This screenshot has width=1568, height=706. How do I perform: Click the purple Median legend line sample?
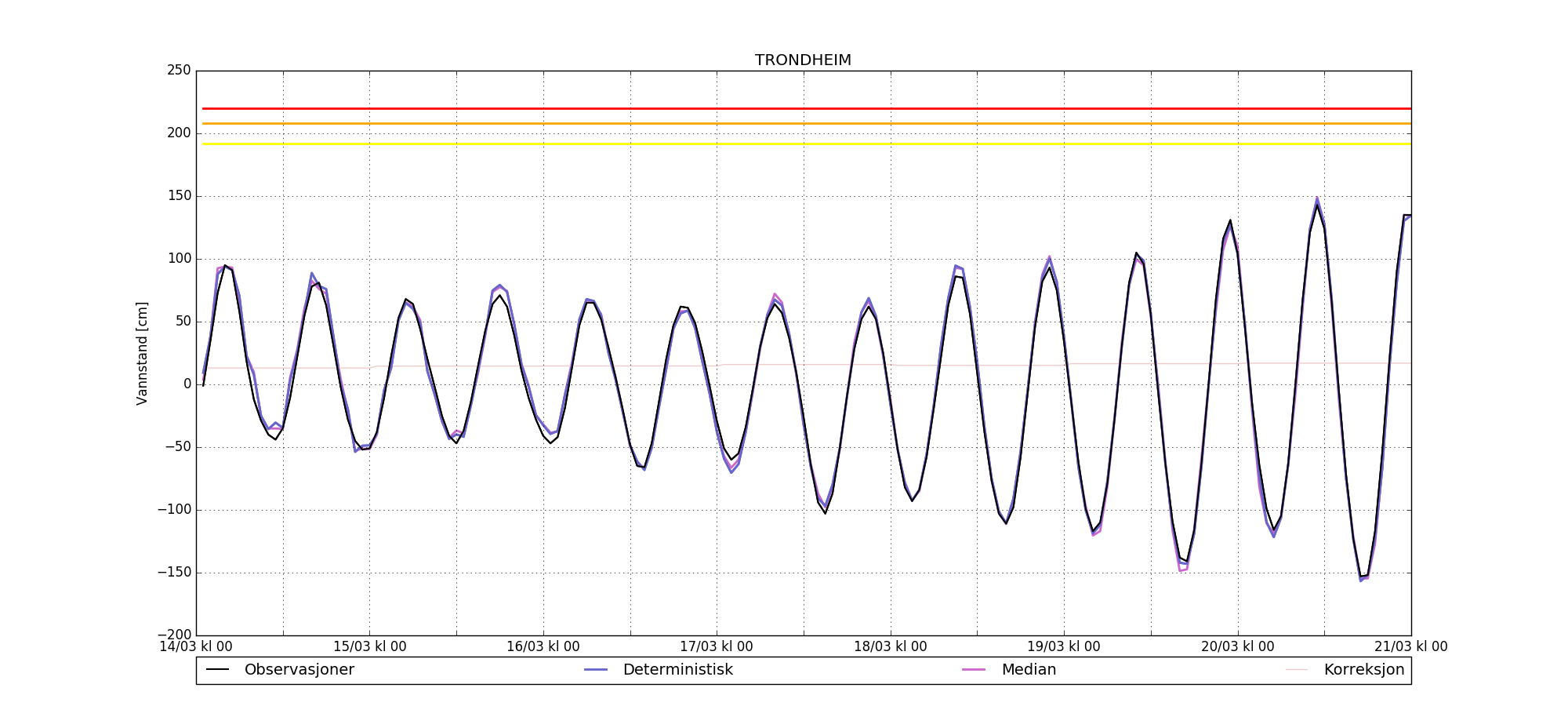(x=974, y=670)
